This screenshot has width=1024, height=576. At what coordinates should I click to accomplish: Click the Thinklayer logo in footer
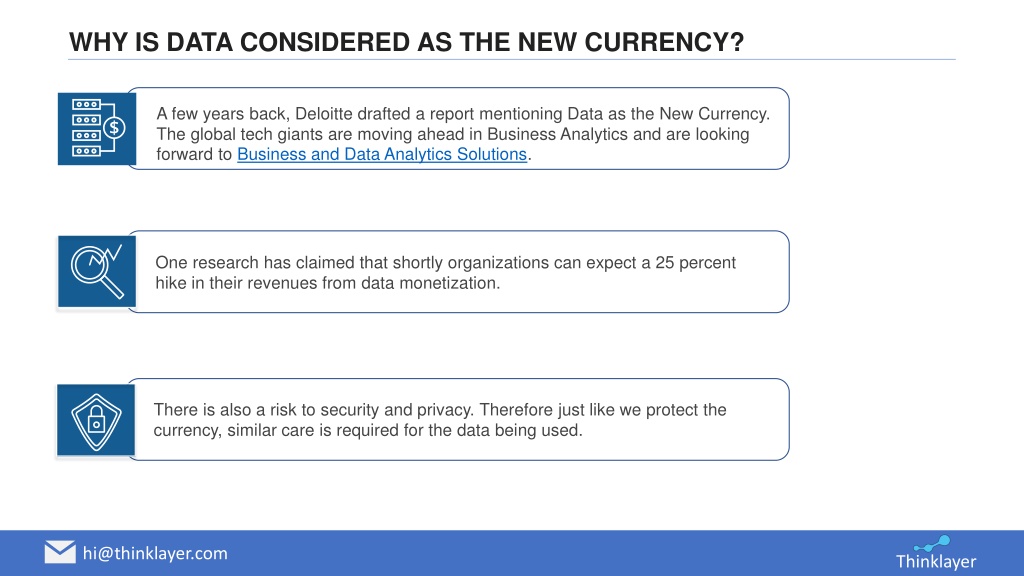935,552
